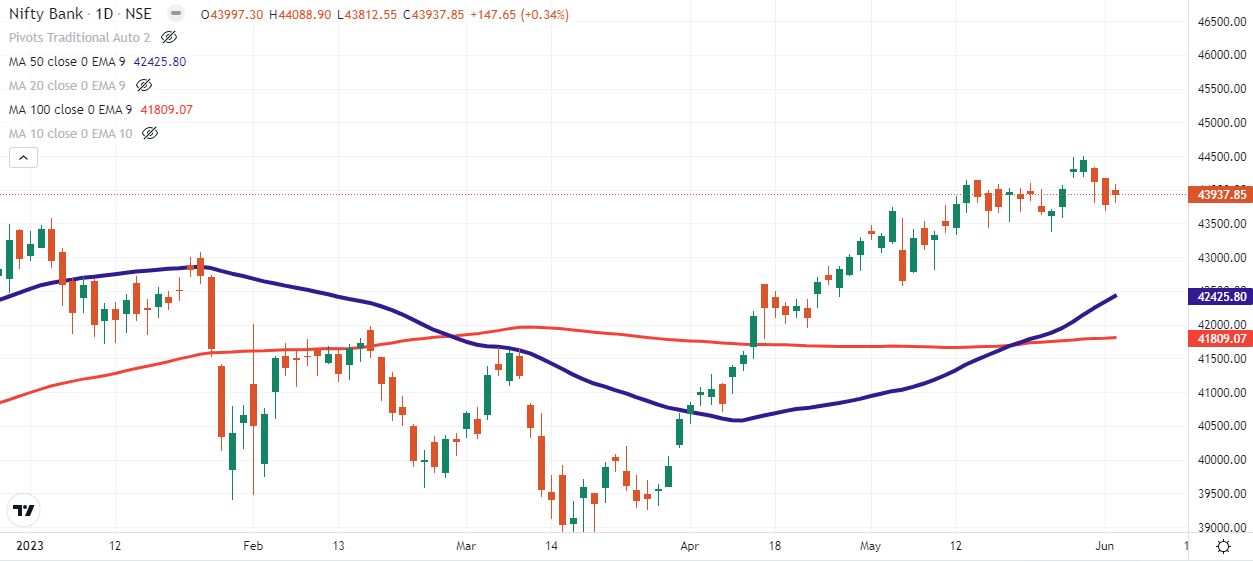This screenshot has height=562, width=1253.
Task: Click the TradingView logo icon
Action: (x=24, y=510)
